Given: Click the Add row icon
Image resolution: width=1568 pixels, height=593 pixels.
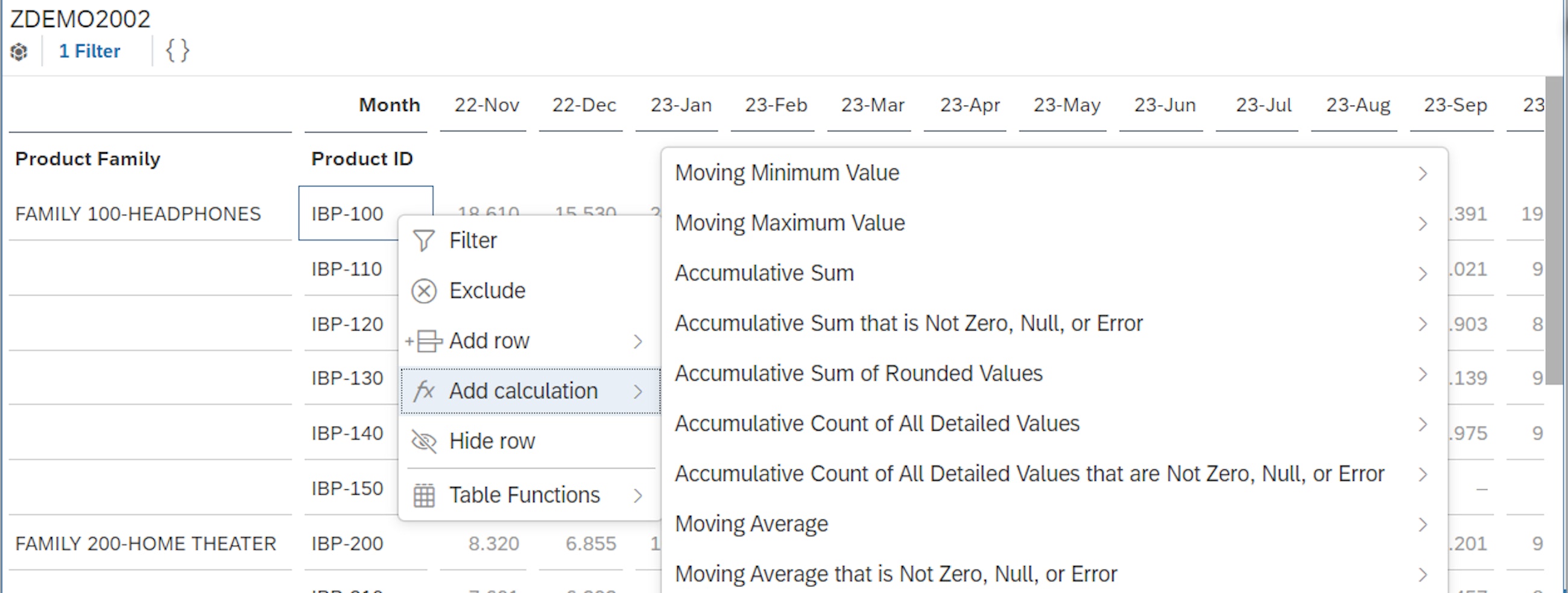Looking at the screenshot, I should (x=424, y=341).
